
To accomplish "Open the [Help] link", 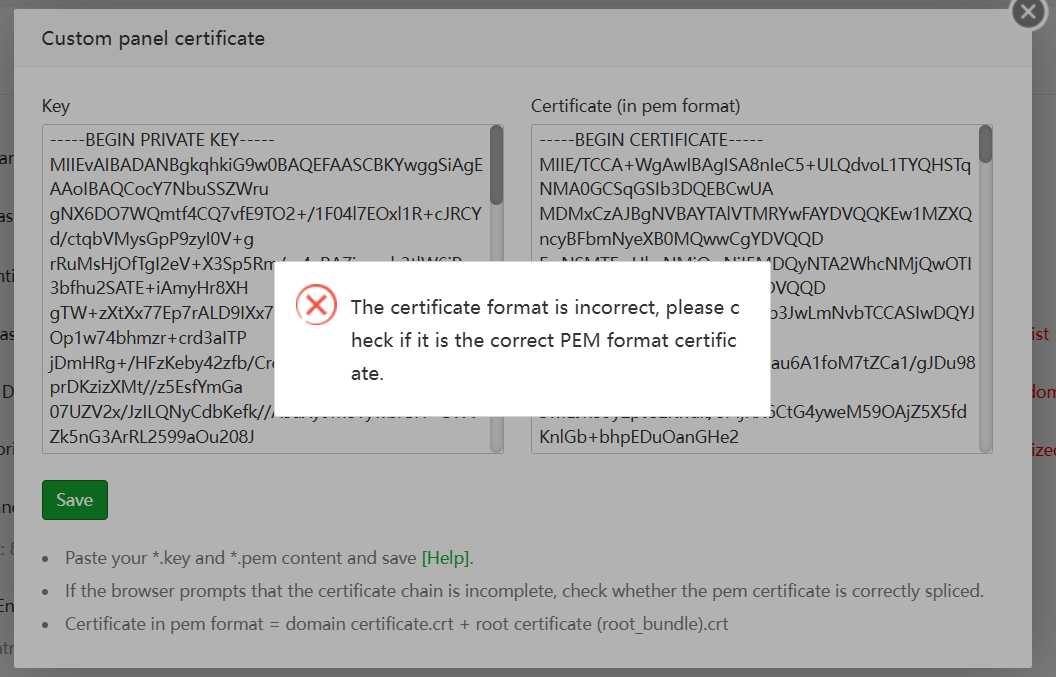I will [447, 558].
